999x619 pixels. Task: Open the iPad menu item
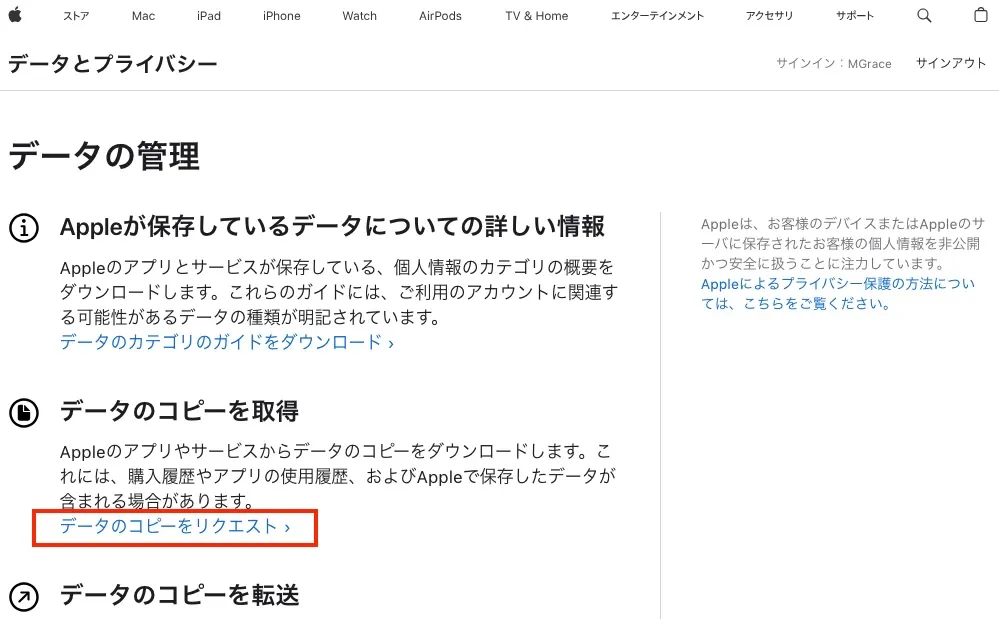[x=208, y=16]
